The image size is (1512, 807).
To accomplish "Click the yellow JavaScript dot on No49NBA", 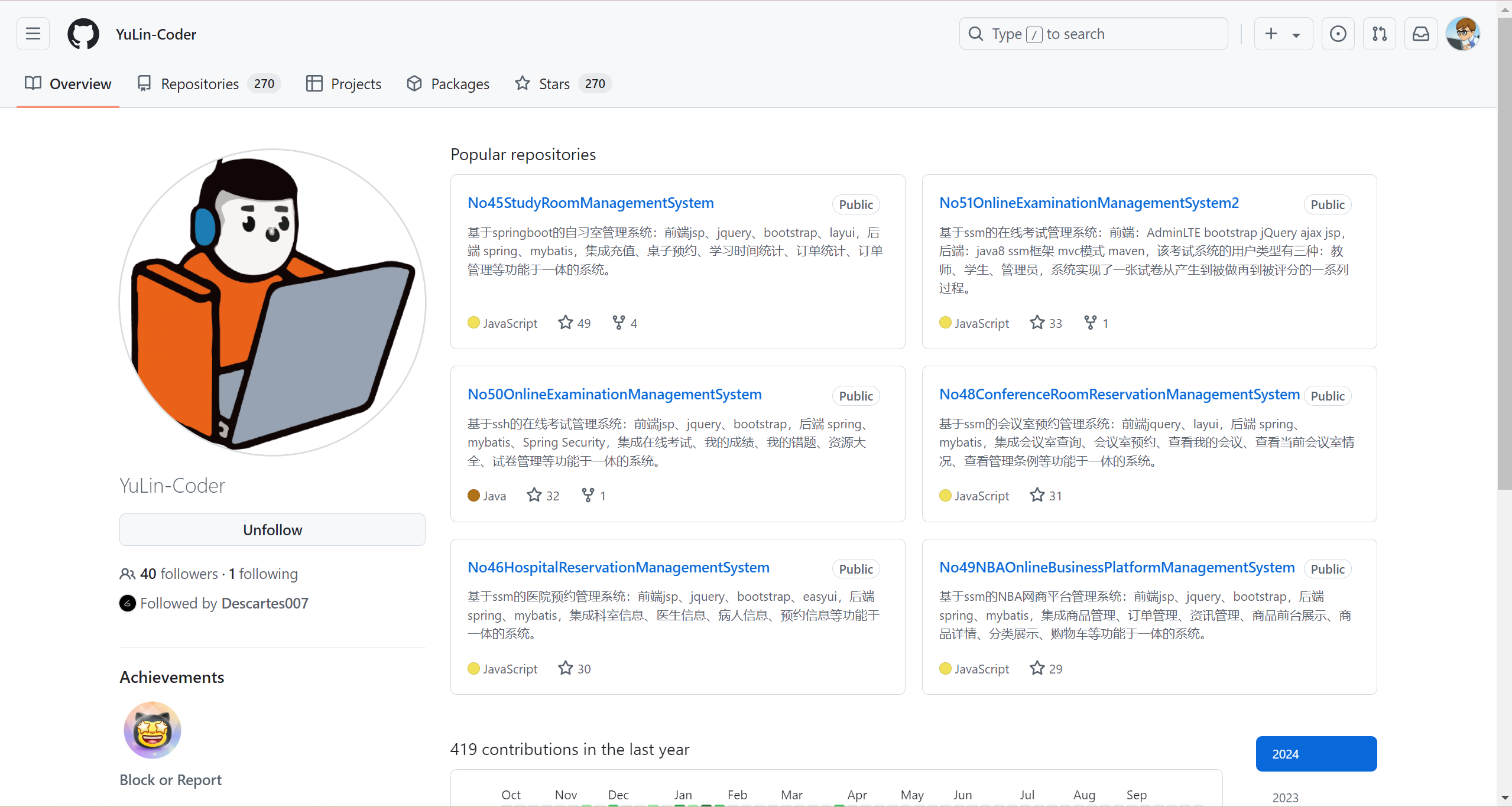I will (x=945, y=668).
